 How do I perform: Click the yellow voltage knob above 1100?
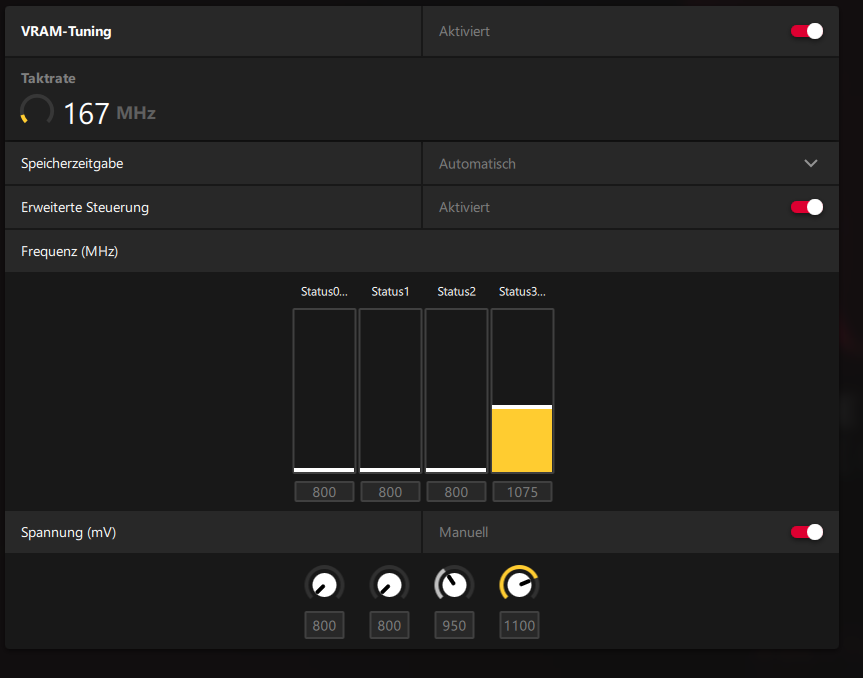[519, 584]
